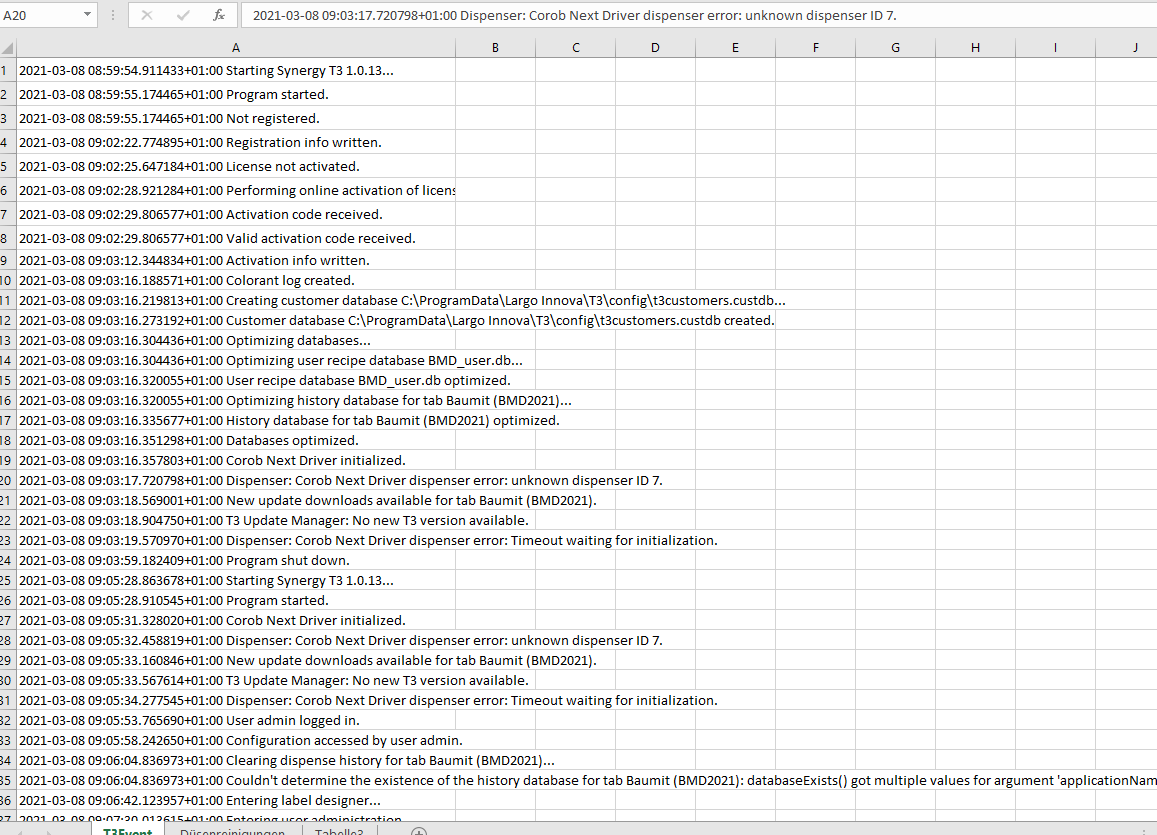Add a new sheet with the plus button
This screenshot has width=1157, height=835.
point(418,831)
